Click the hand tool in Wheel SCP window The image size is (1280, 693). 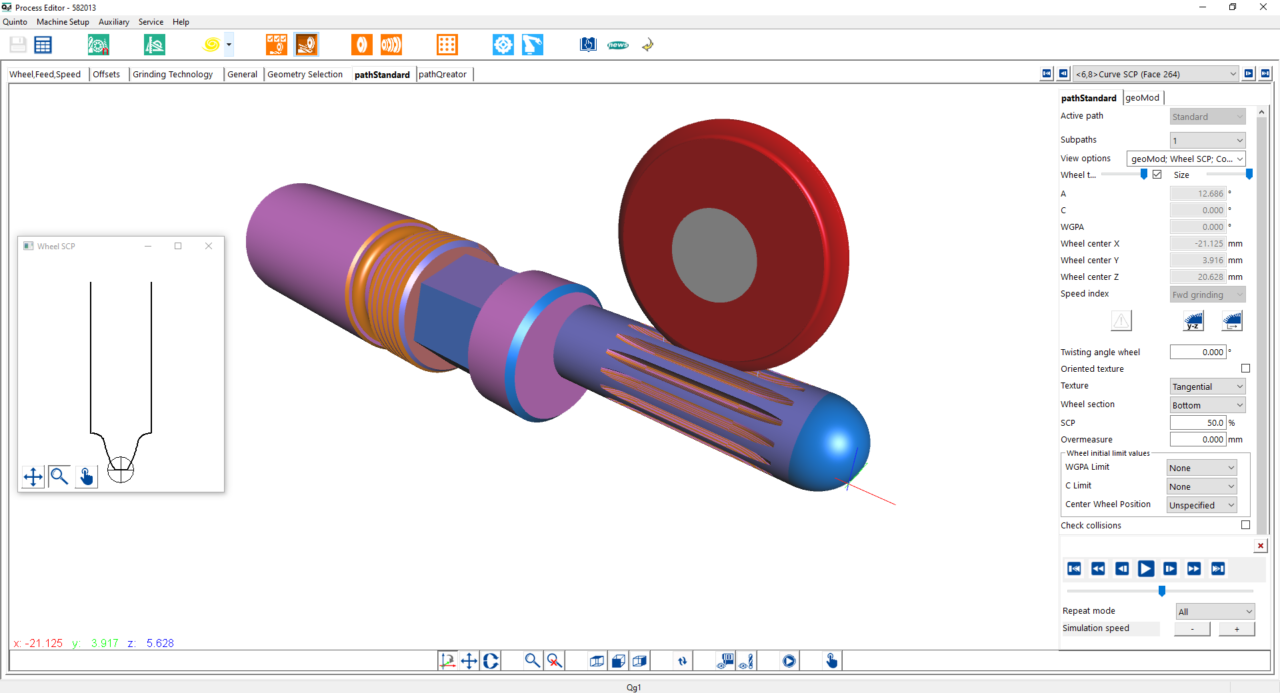tap(86, 477)
